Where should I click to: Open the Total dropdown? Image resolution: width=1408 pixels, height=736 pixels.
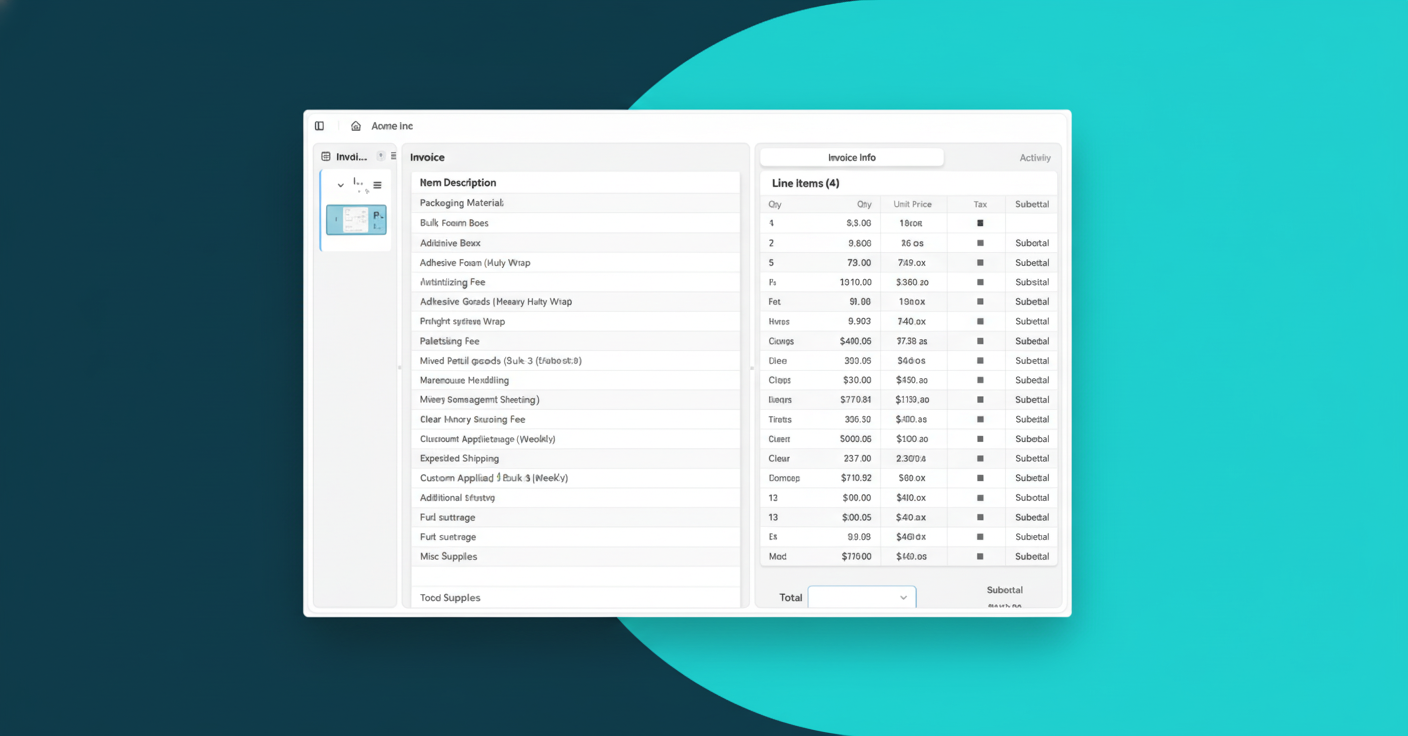click(862, 597)
